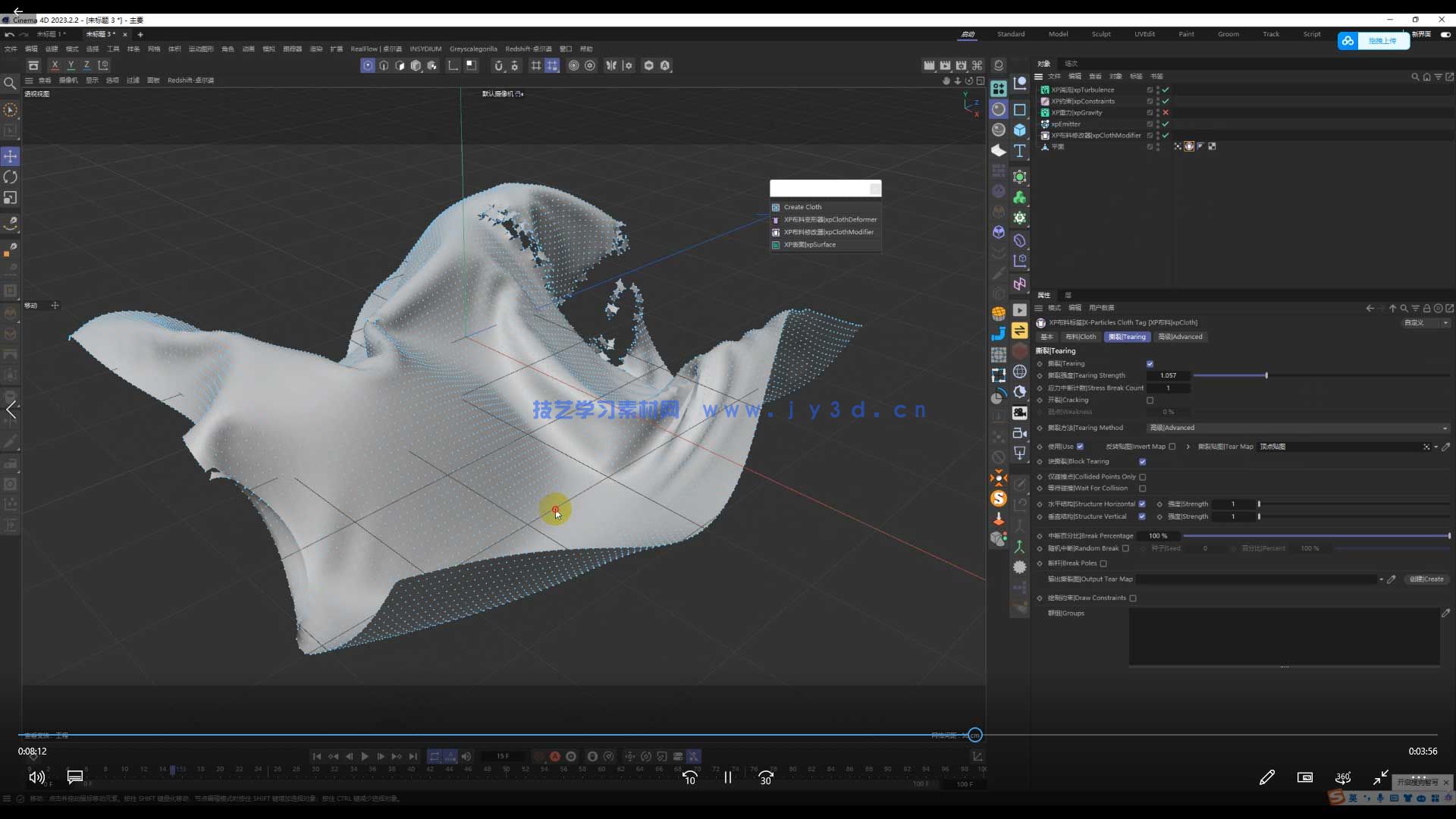The image size is (1456, 819).
Task: Toggle the X axis lock icon
Action: [x=55, y=65]
